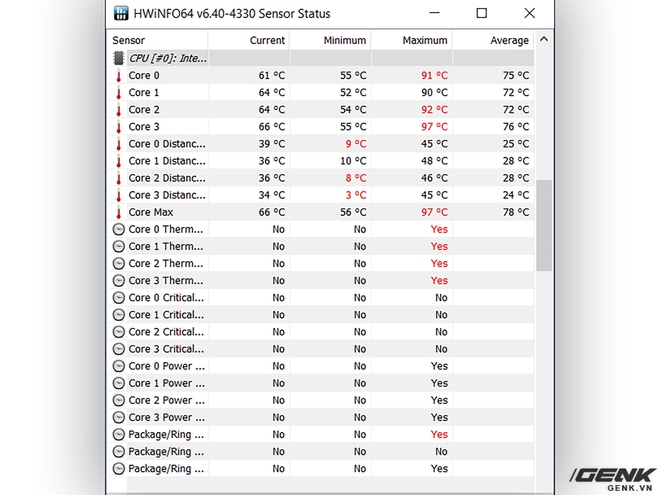Click the Average column header
Image resolution: width=660 pixels, height=495 pixels.
click(493, 40)
